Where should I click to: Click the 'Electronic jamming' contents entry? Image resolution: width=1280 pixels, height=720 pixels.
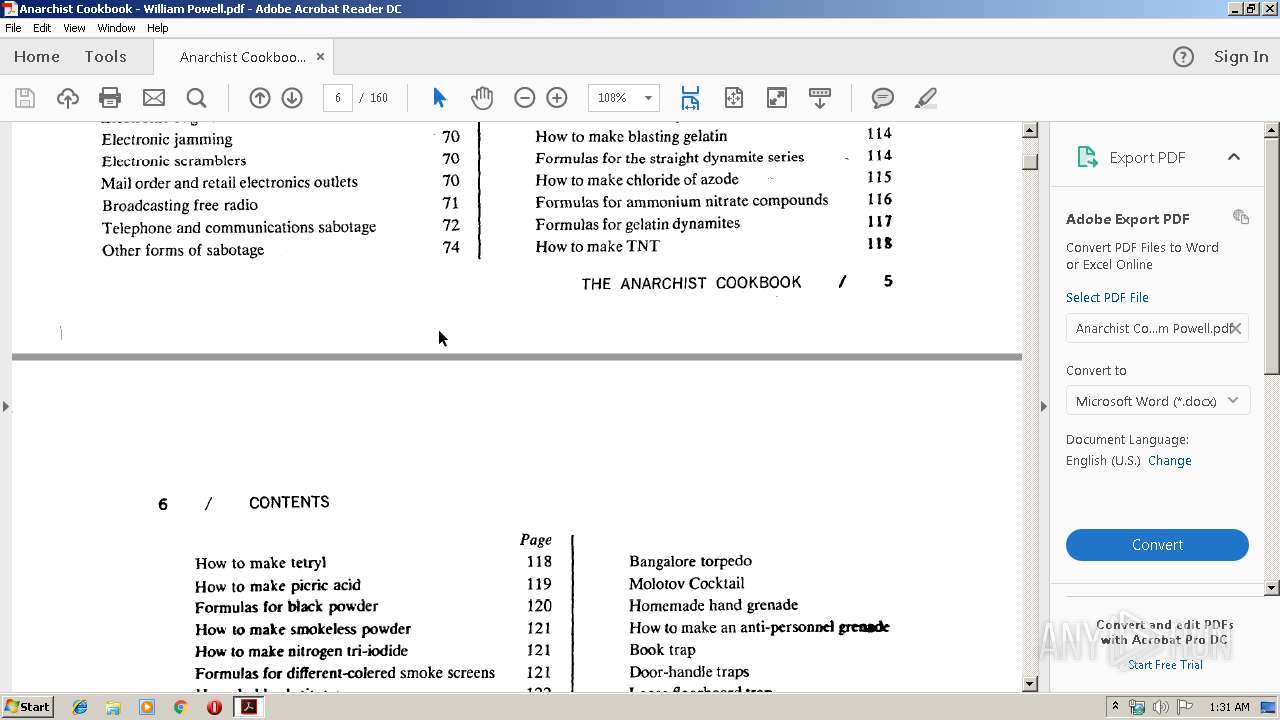click(167, 139)
